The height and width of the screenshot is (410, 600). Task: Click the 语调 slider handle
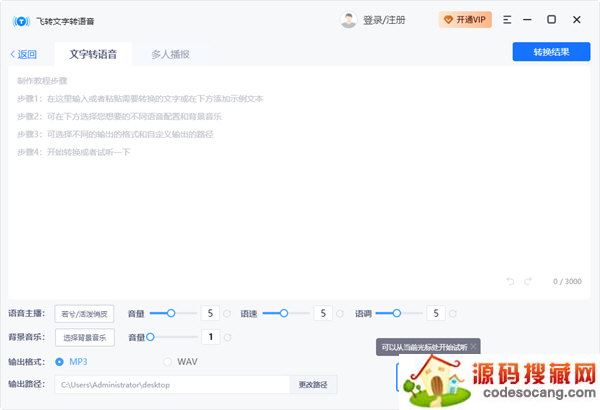397,313
